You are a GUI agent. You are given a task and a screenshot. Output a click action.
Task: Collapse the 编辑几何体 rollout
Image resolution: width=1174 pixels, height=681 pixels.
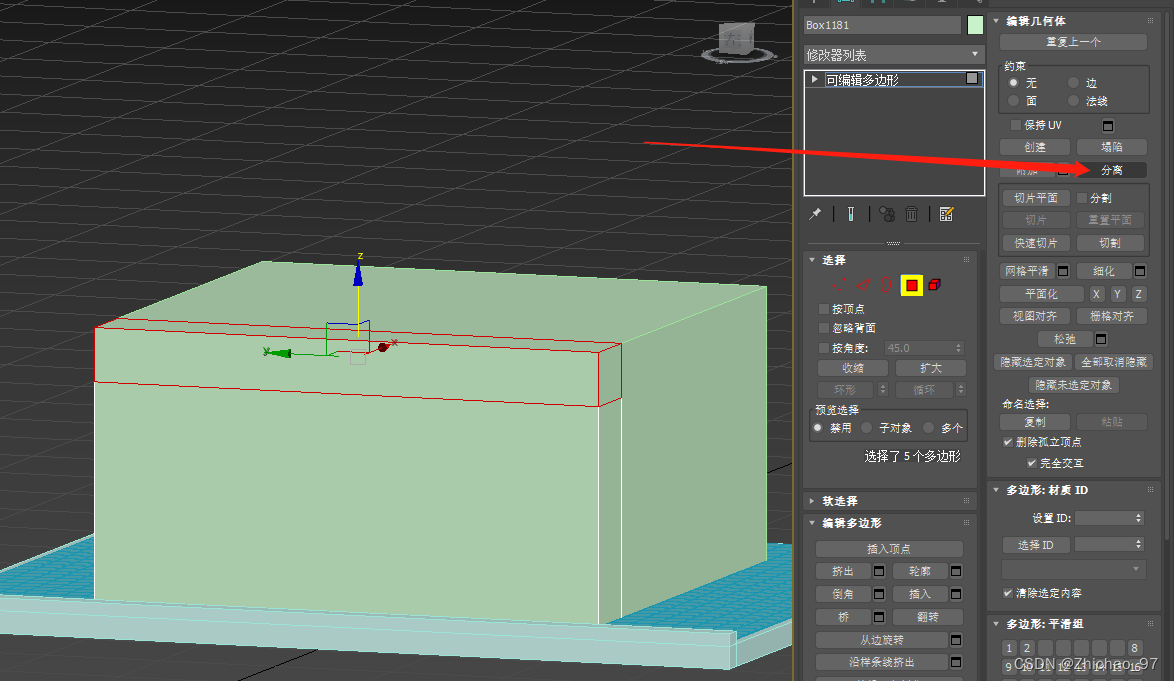(x=997, y=21)
